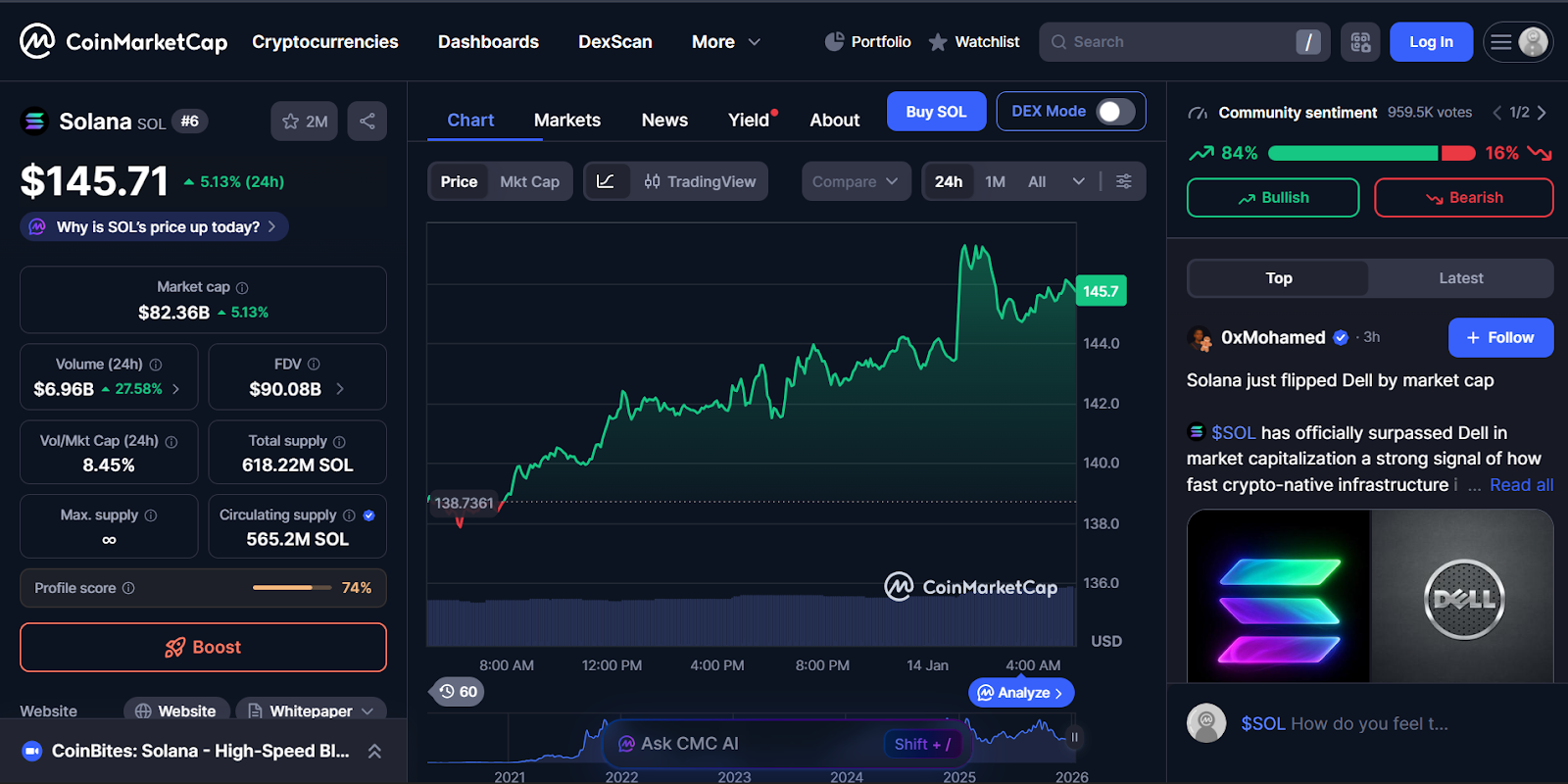Toggle the DEX Mode switch
The image size is (1568, 784).
click(x=1114, y=112)
